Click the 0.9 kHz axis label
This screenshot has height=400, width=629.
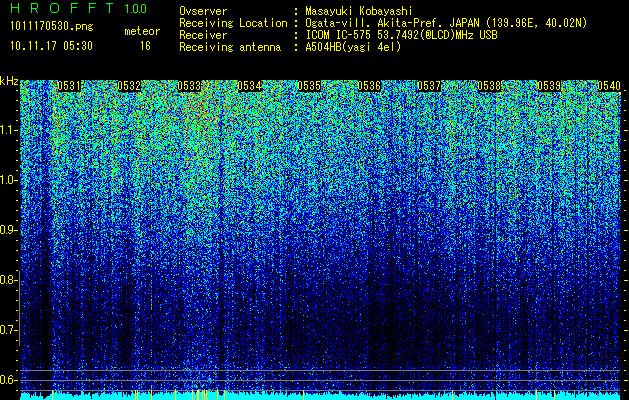coord(8,230)
